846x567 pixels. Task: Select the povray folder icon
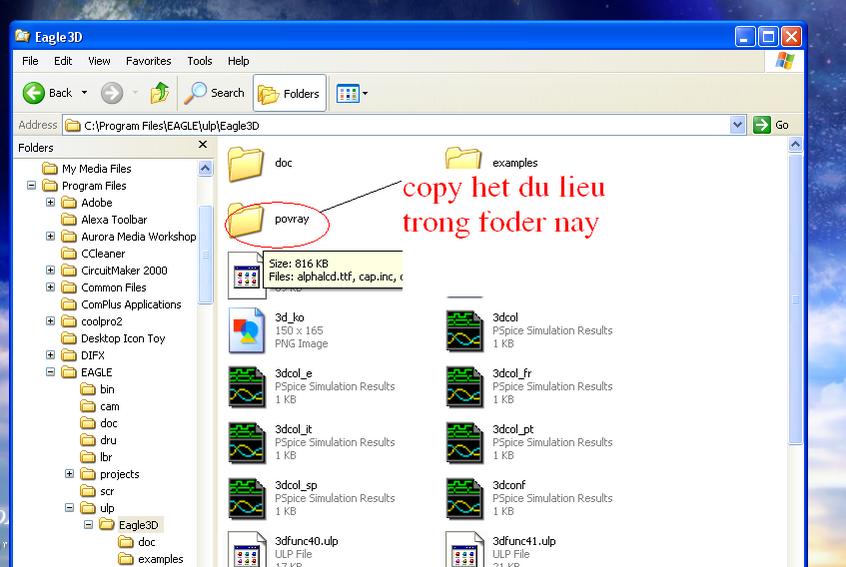tap(245, 220)
